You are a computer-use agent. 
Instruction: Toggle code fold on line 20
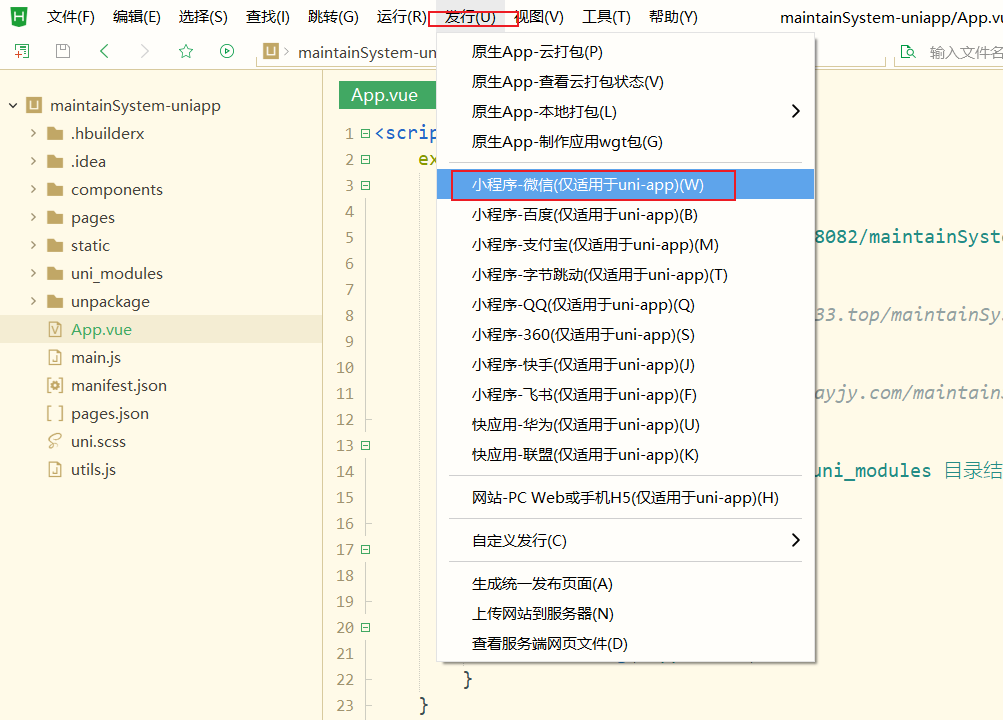(x=365, y=627)
